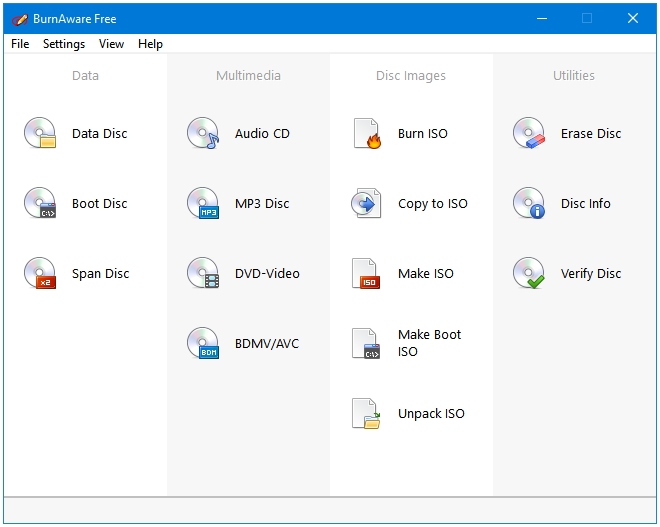Open the MP3 Disc icon
This screenshot has height=527, width=660.
203,203
